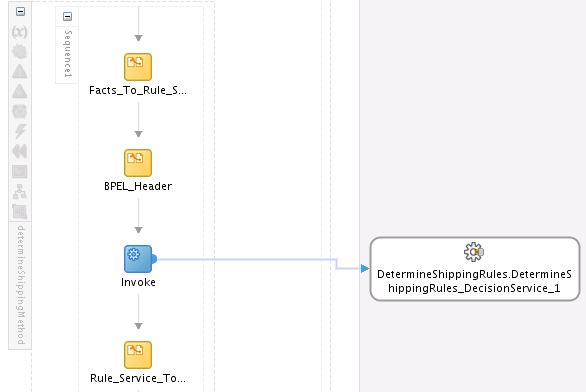586x392 pixels.
Task: Add catch-all branch via dotted triangle icon
Action: [x=19, y=91]
